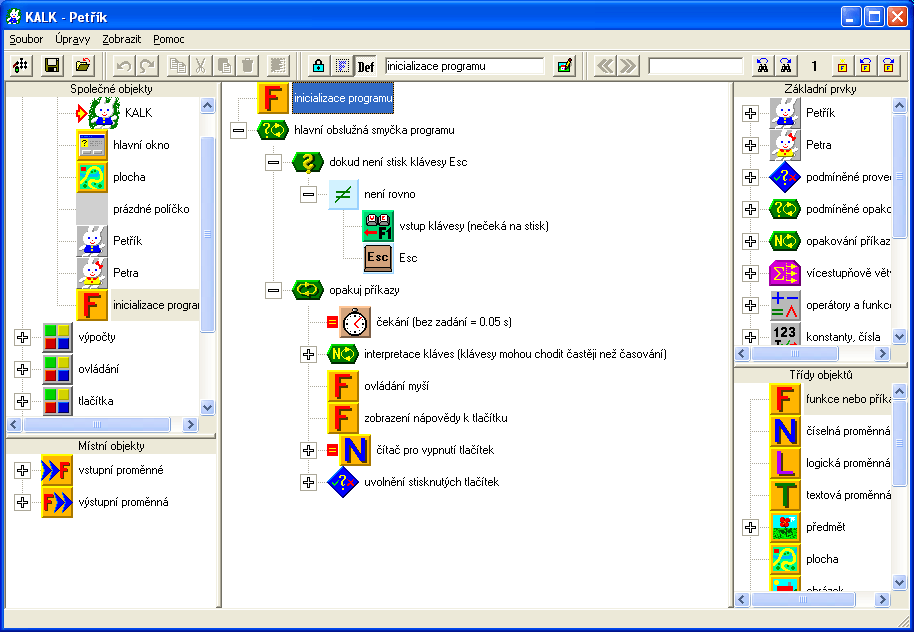This screenshot has height=632, width=914.
Task: Open the Soubor menu
Action: coord(26,40)
